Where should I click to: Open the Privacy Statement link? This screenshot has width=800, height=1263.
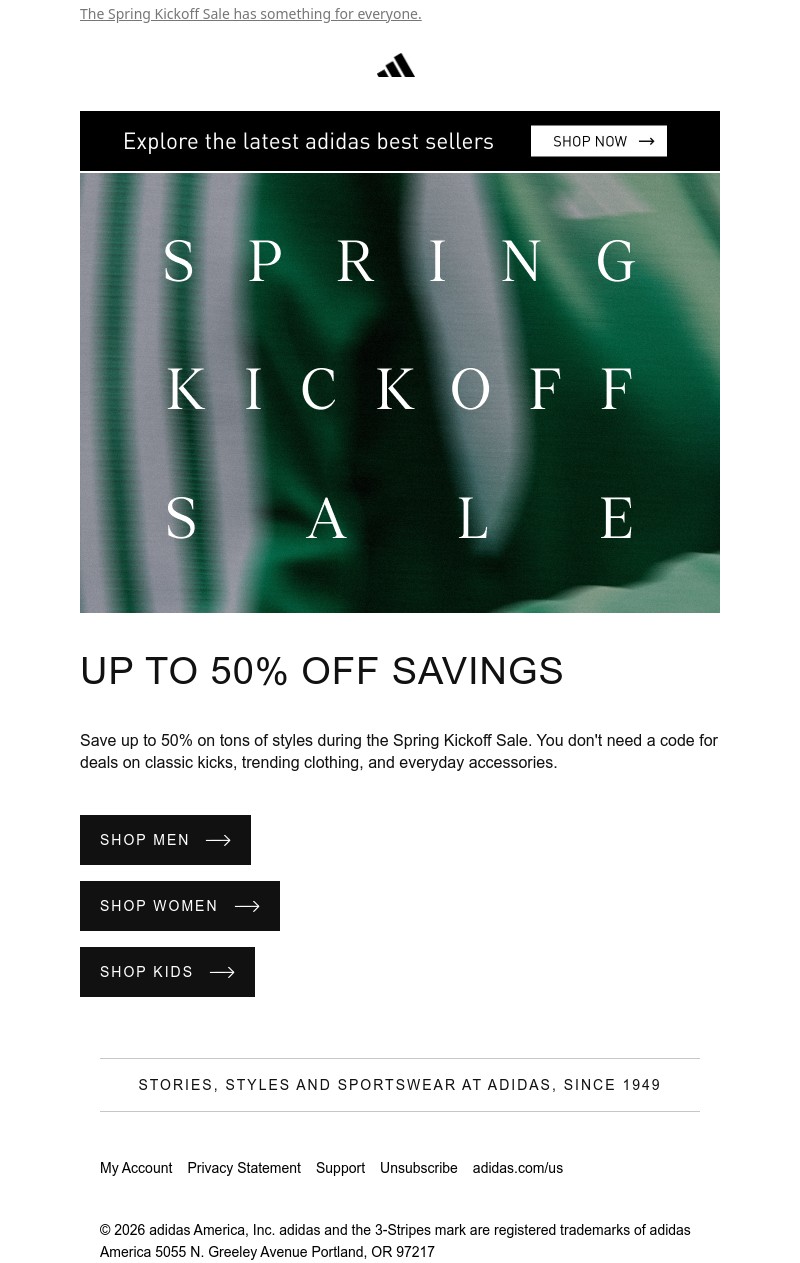(x=244, y=1168)
